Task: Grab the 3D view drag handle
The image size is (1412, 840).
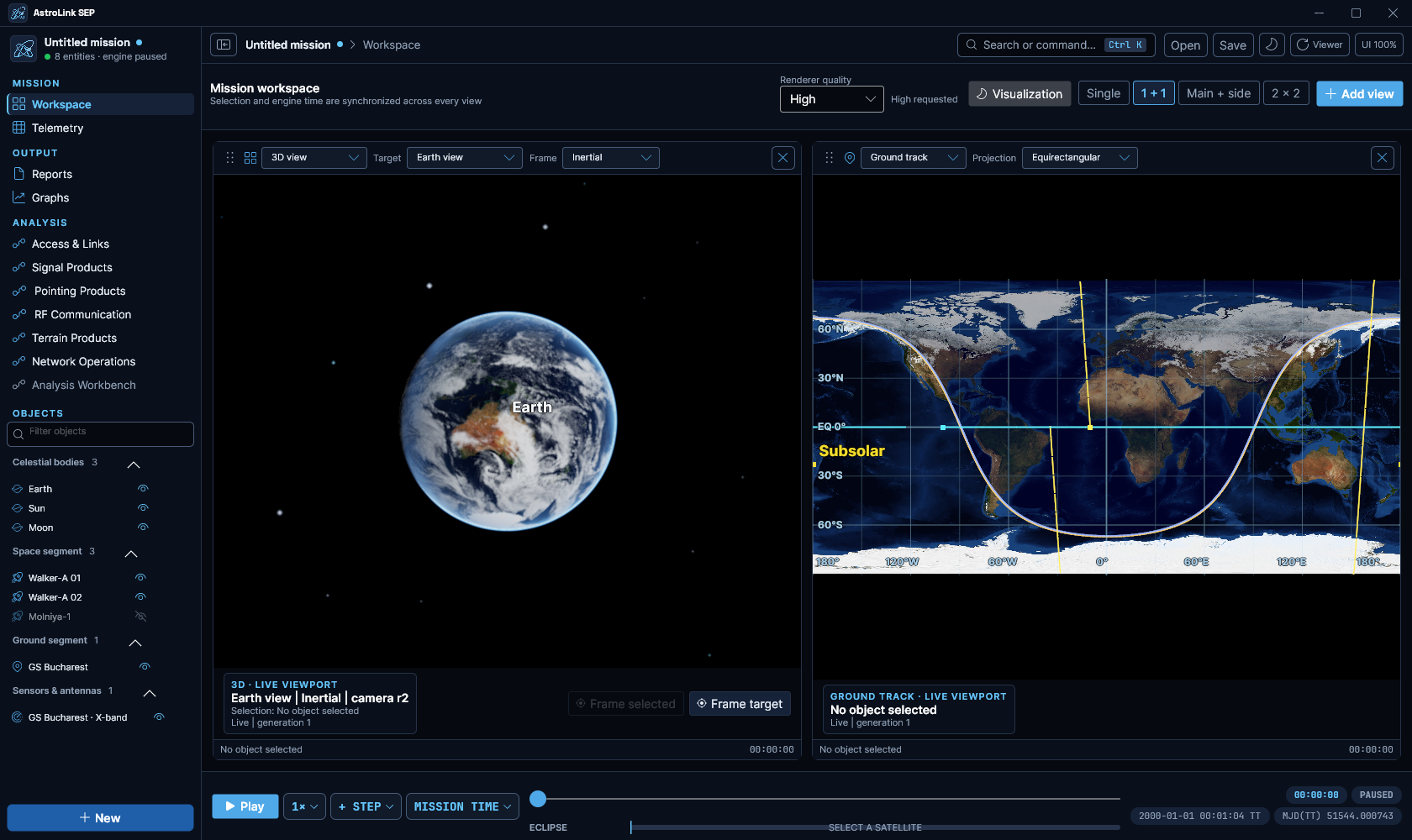Action: (x=229, y=158)
